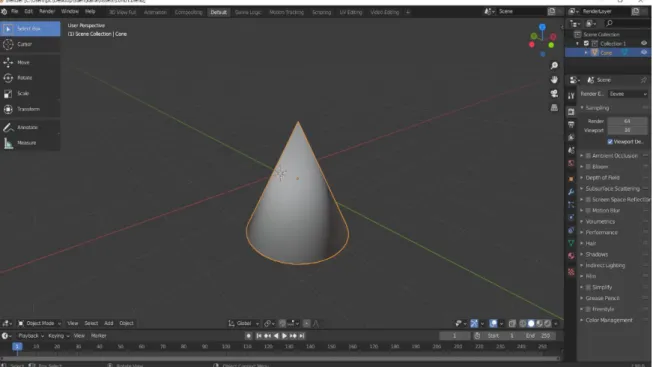Image resolution: width=653 pixels, height=367 pixels.
Task: Toggle camera view icon
Action: (x=554, y=94)
